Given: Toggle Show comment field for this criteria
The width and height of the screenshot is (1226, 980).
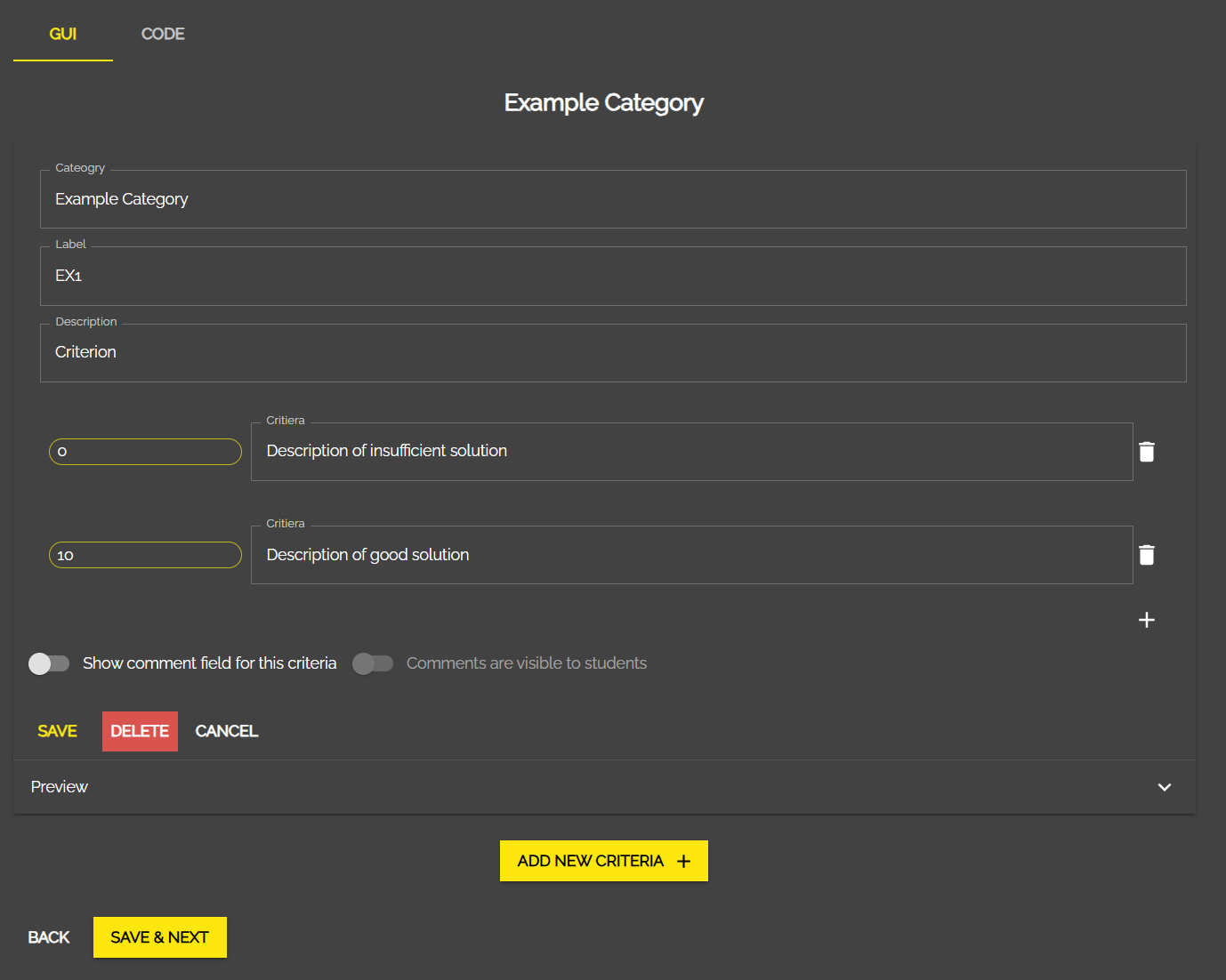Looking at the screenshot, I should [x=49, y=663].
